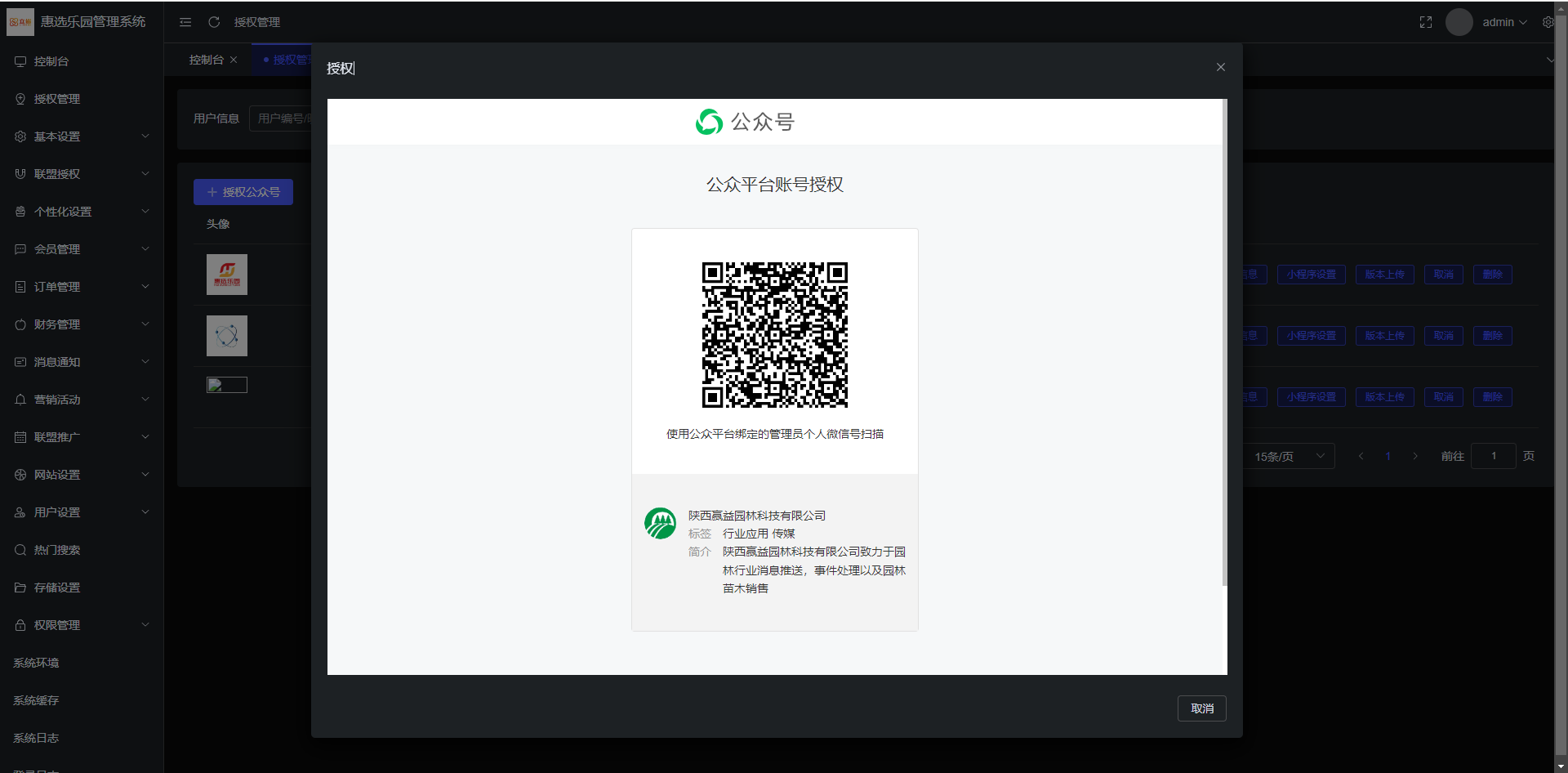Close the 授权 dialog with X
This screenshot has height=773, width=1568.
coord(1221,67)
